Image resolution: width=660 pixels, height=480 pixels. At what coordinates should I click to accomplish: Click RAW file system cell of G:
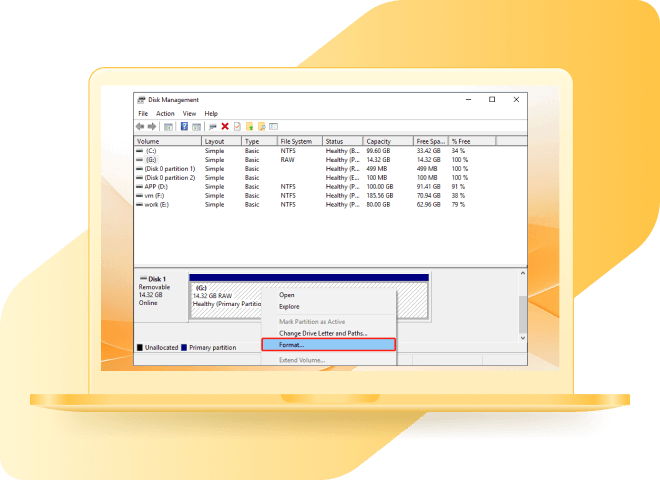tap(287, 160)
